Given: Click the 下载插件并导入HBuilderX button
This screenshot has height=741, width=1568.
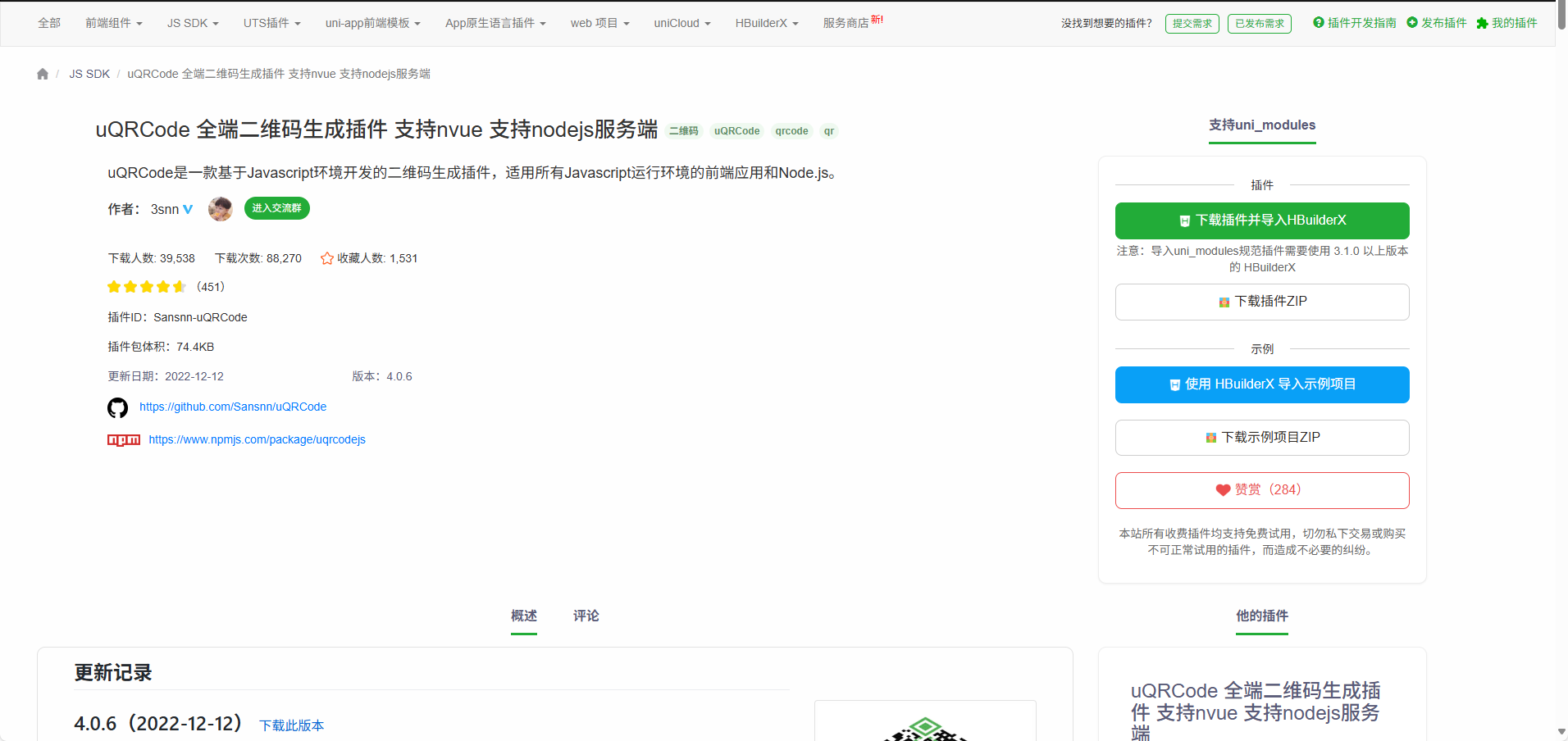Looking at the screenshot, I should (x=1261, y=220).
